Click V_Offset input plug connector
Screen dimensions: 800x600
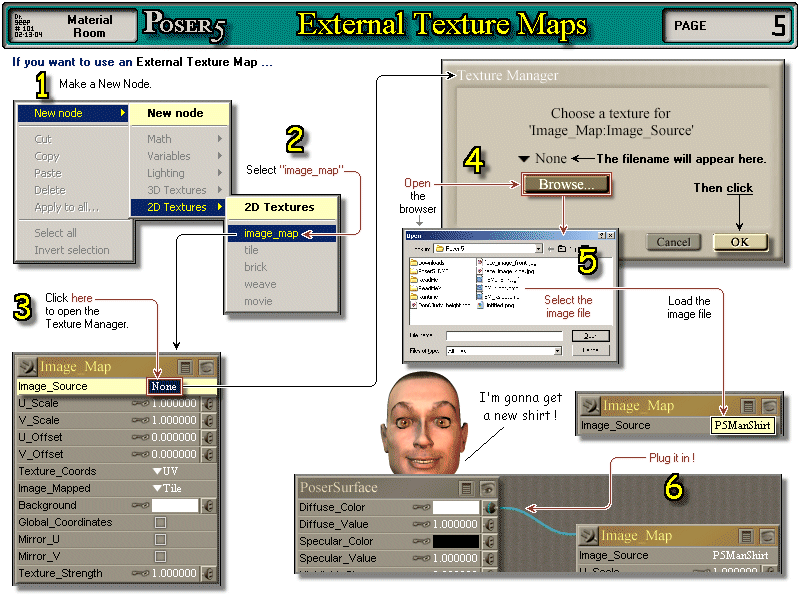tap(208, 454)
